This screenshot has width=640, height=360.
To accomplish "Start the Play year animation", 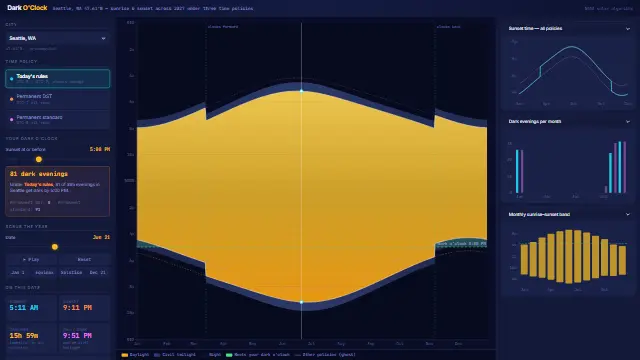I will point(31,260).
